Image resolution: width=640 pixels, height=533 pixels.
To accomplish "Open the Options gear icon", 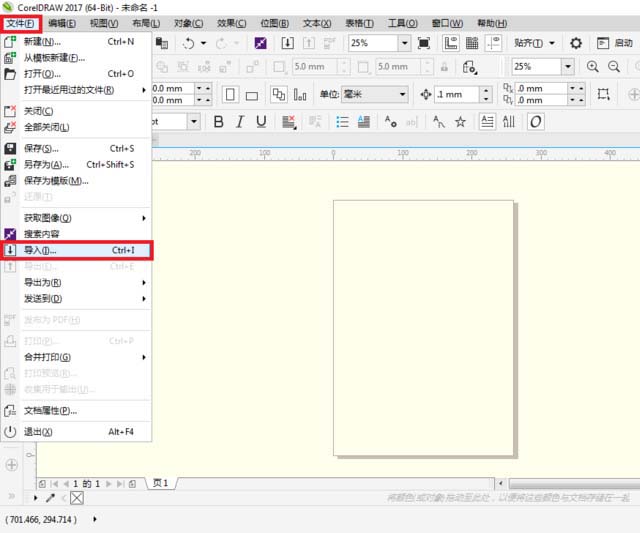I will [x=576, y=43].
